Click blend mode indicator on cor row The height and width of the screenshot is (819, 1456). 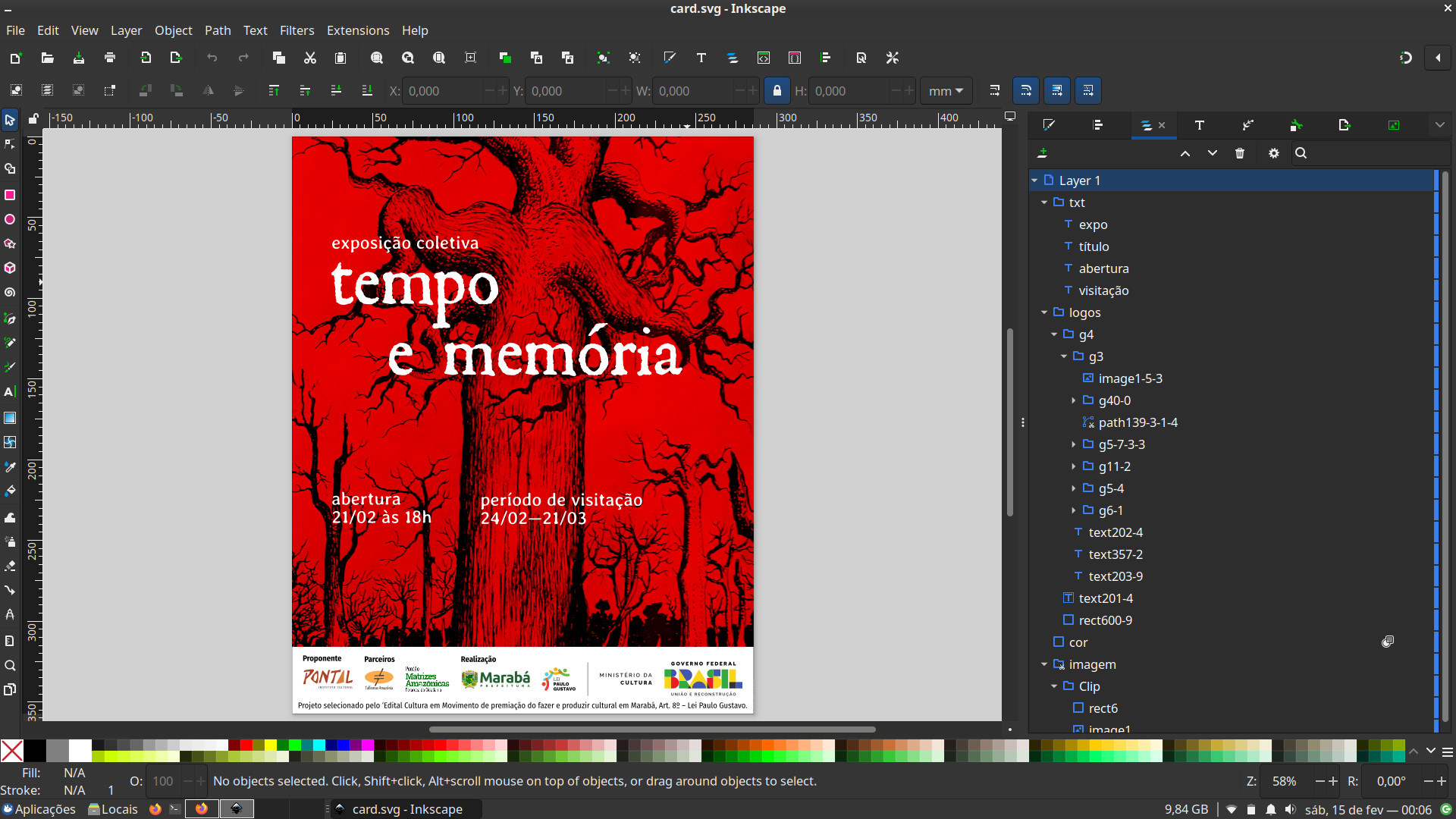point(1388,642)
